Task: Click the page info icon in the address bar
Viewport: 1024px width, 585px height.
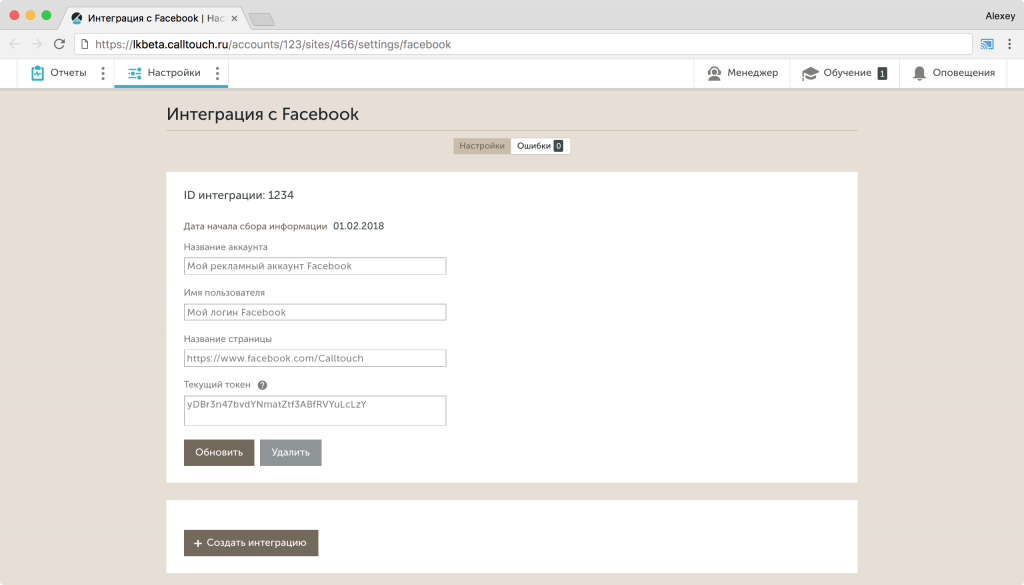Action: pos(84,44)
